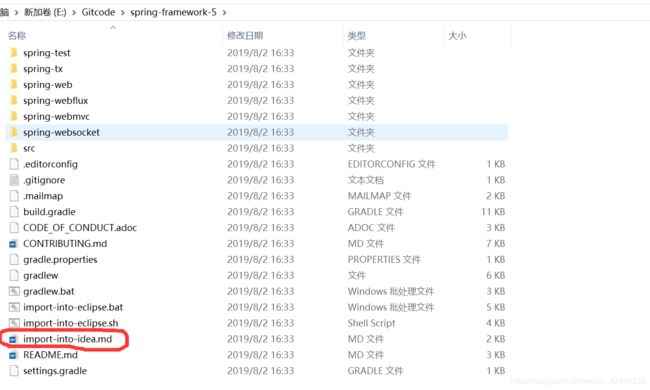Click the gradle.properties file icon
650x390 pixels.
[14, 259]
